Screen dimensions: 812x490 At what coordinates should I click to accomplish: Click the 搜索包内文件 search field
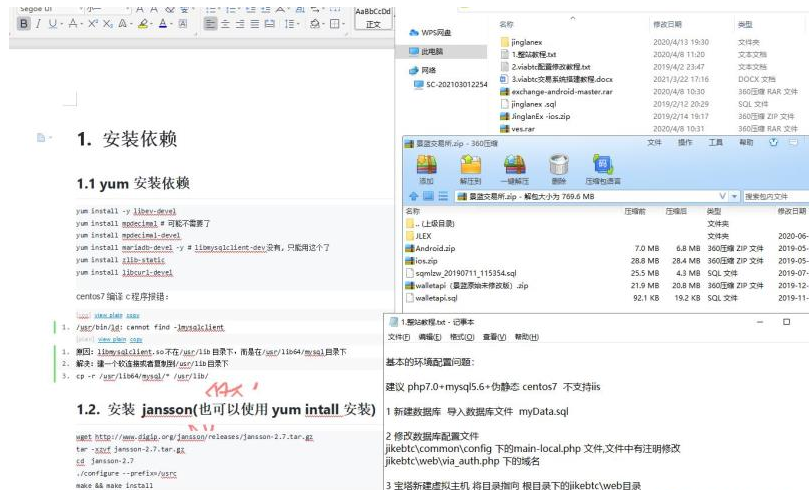(773, 197)
